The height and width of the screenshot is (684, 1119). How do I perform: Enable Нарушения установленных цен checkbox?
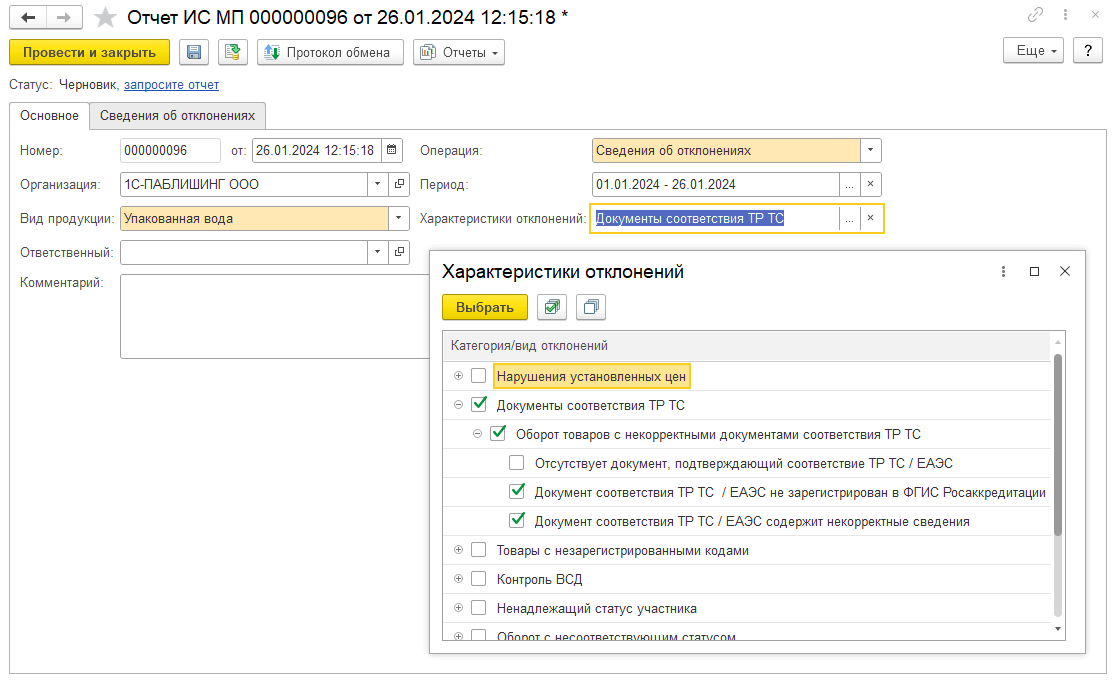(479, 376)
